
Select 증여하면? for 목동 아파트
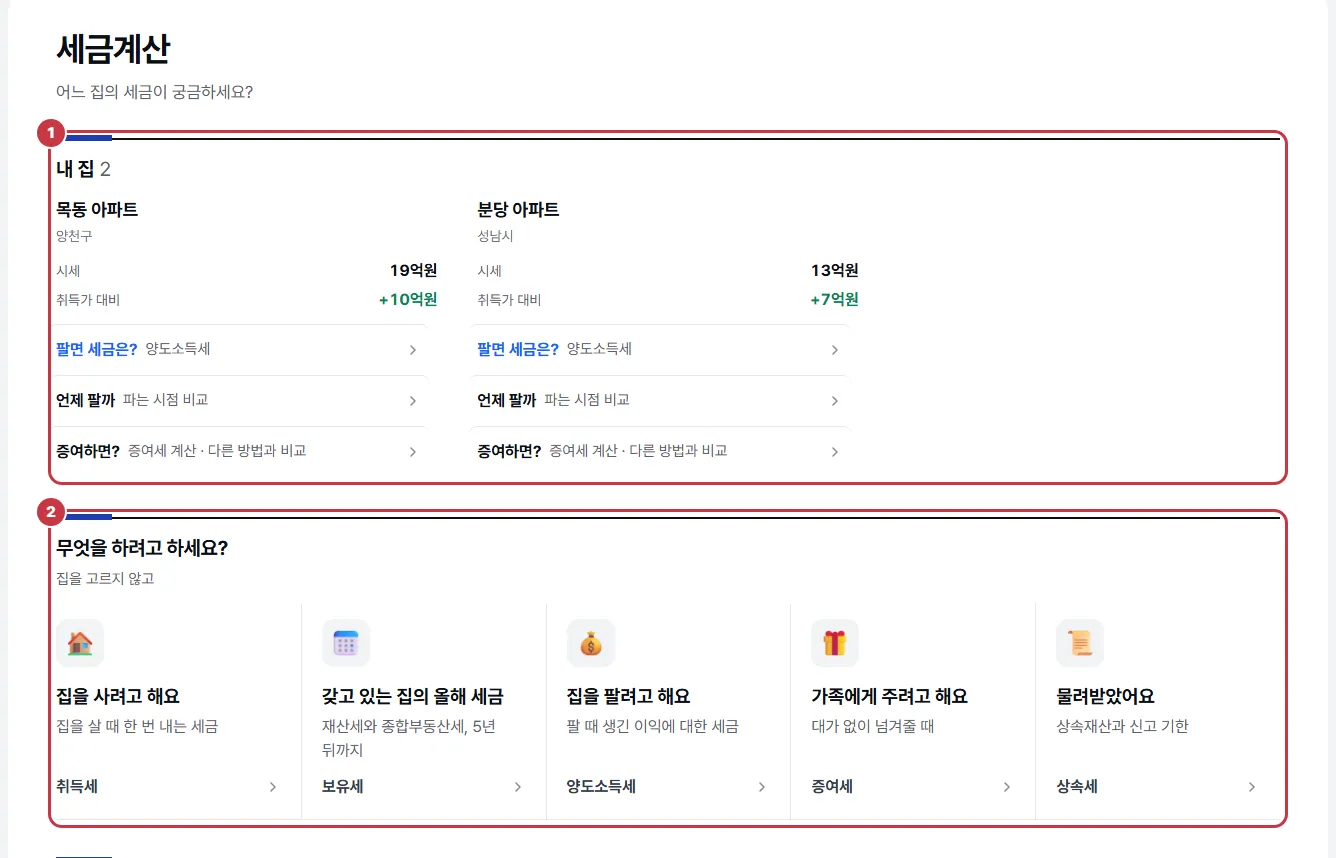[88, 451]
